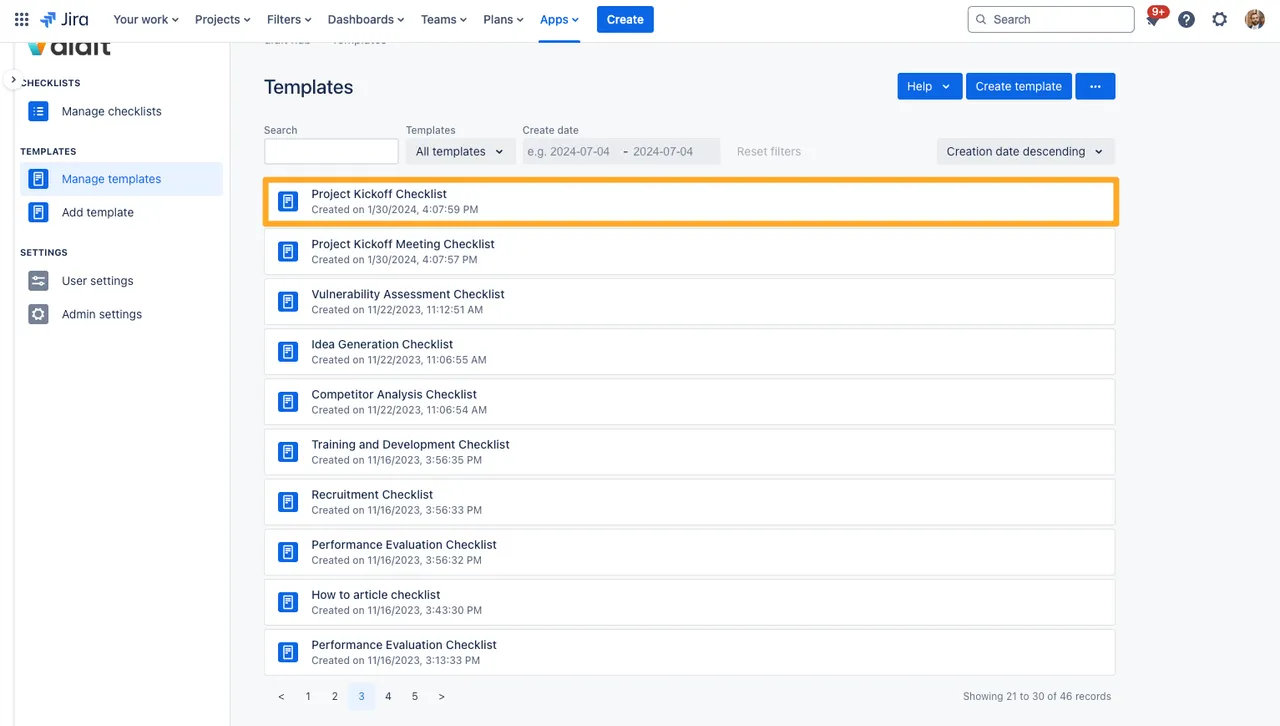Open Performance Evaluation Checklist created 3:56:32 PM

click(x=690, y=552)
